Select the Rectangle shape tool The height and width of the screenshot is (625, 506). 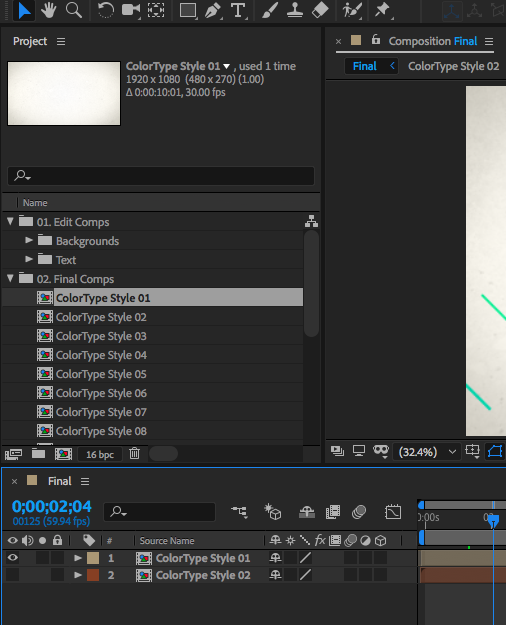point(188,10)
